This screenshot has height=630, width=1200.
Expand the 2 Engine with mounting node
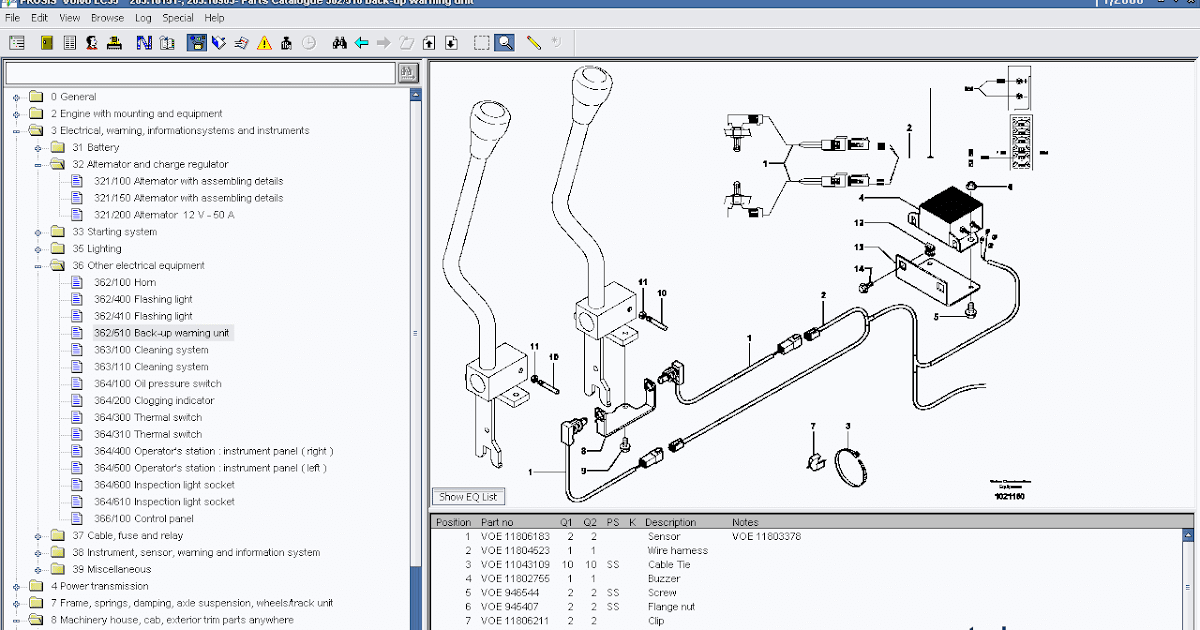[16, 114]
